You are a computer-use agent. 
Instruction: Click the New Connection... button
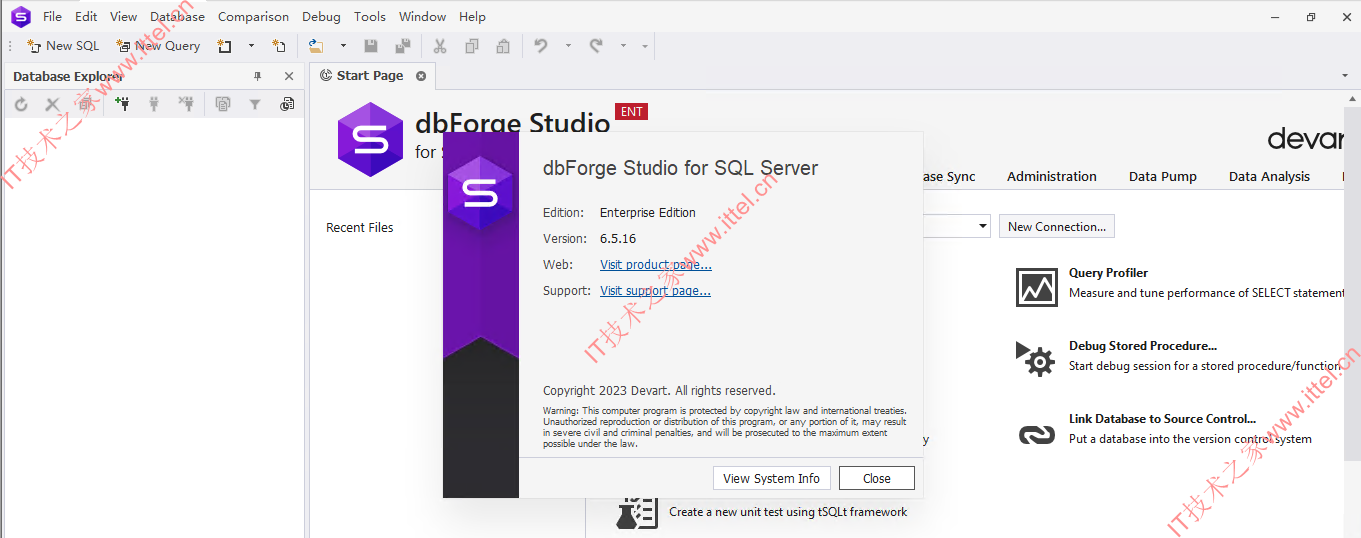tap(1057, 227)
